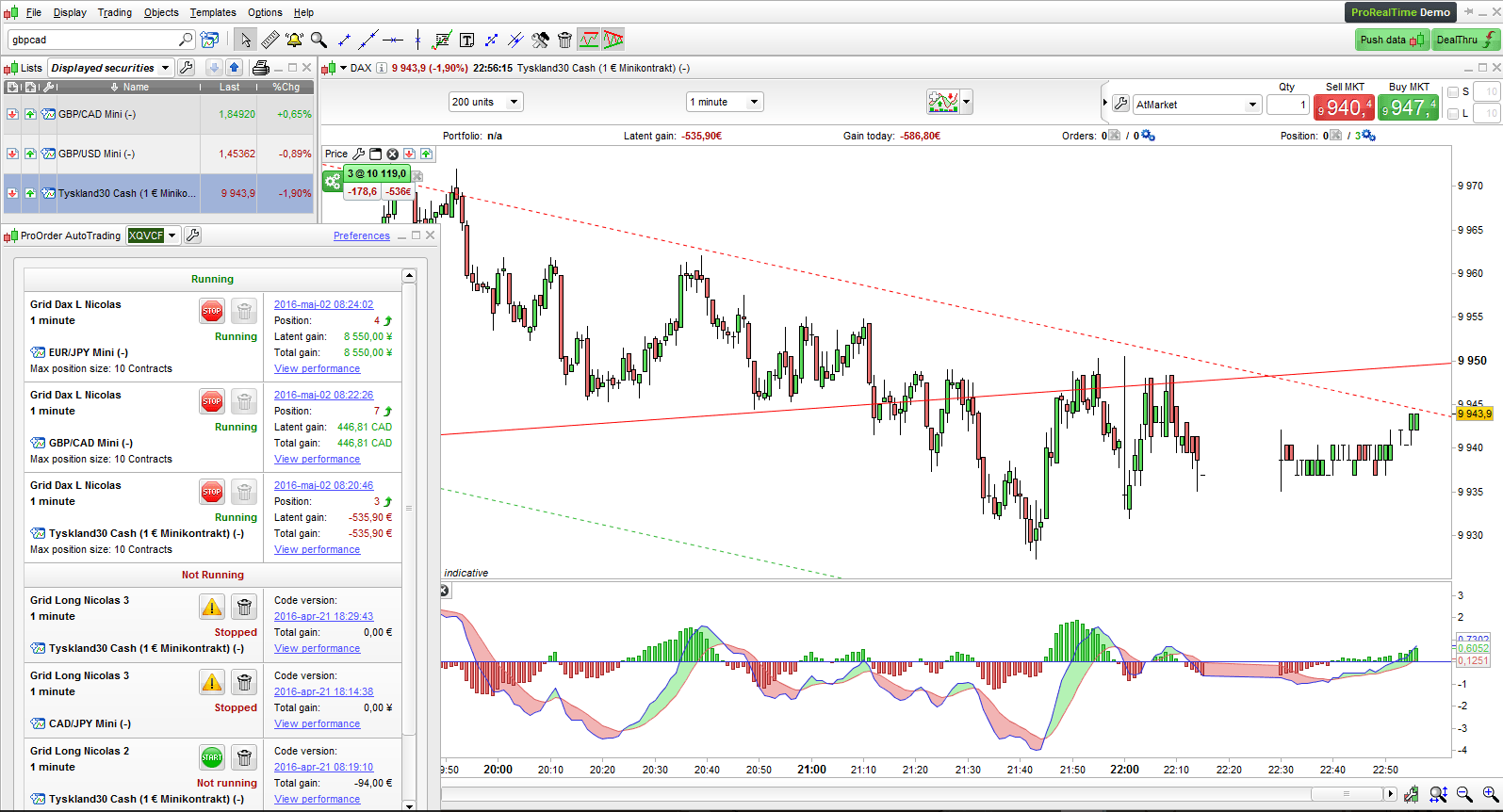Open Displayed securities list dropdown
Image resolution: width=1503 pixels, height=812 pixels.
[111, 68]
